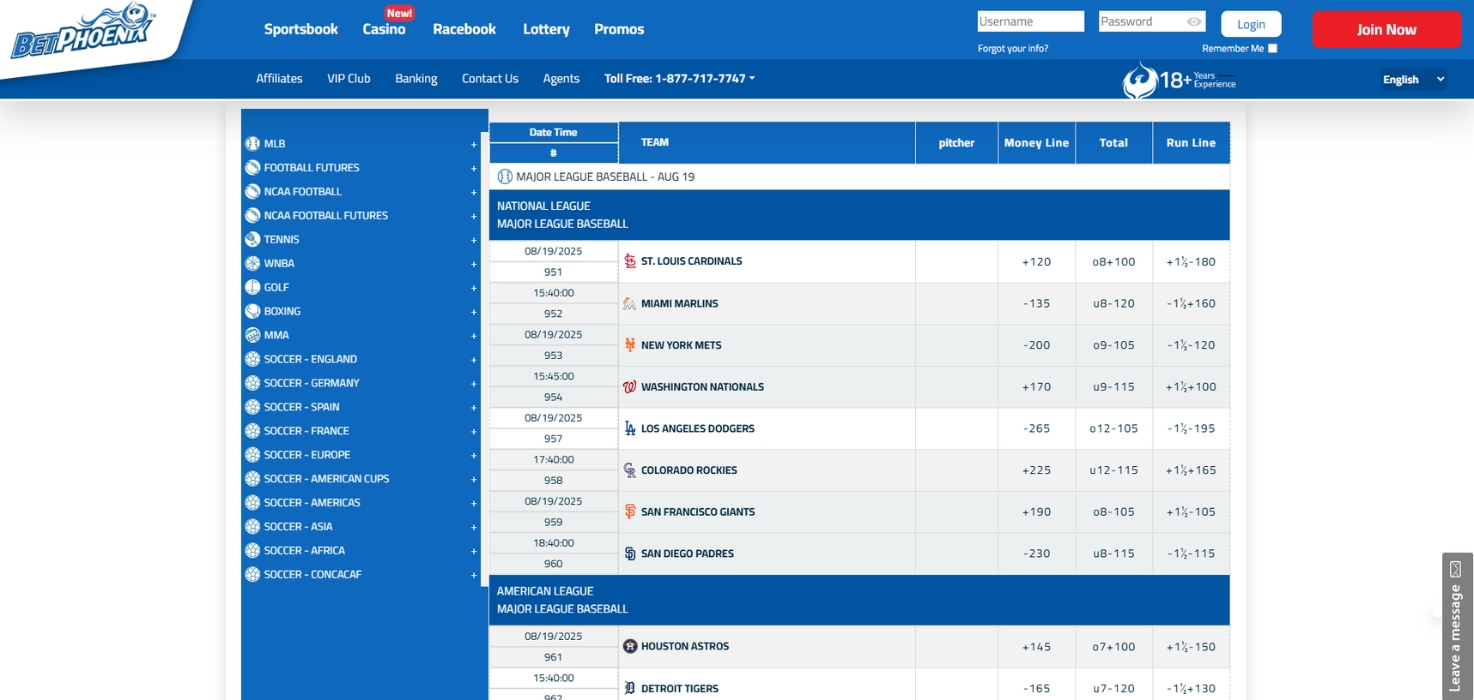Select Astros o7+100 total
This screenshot has width=1474, height=700.
(x=1114, y=647)
